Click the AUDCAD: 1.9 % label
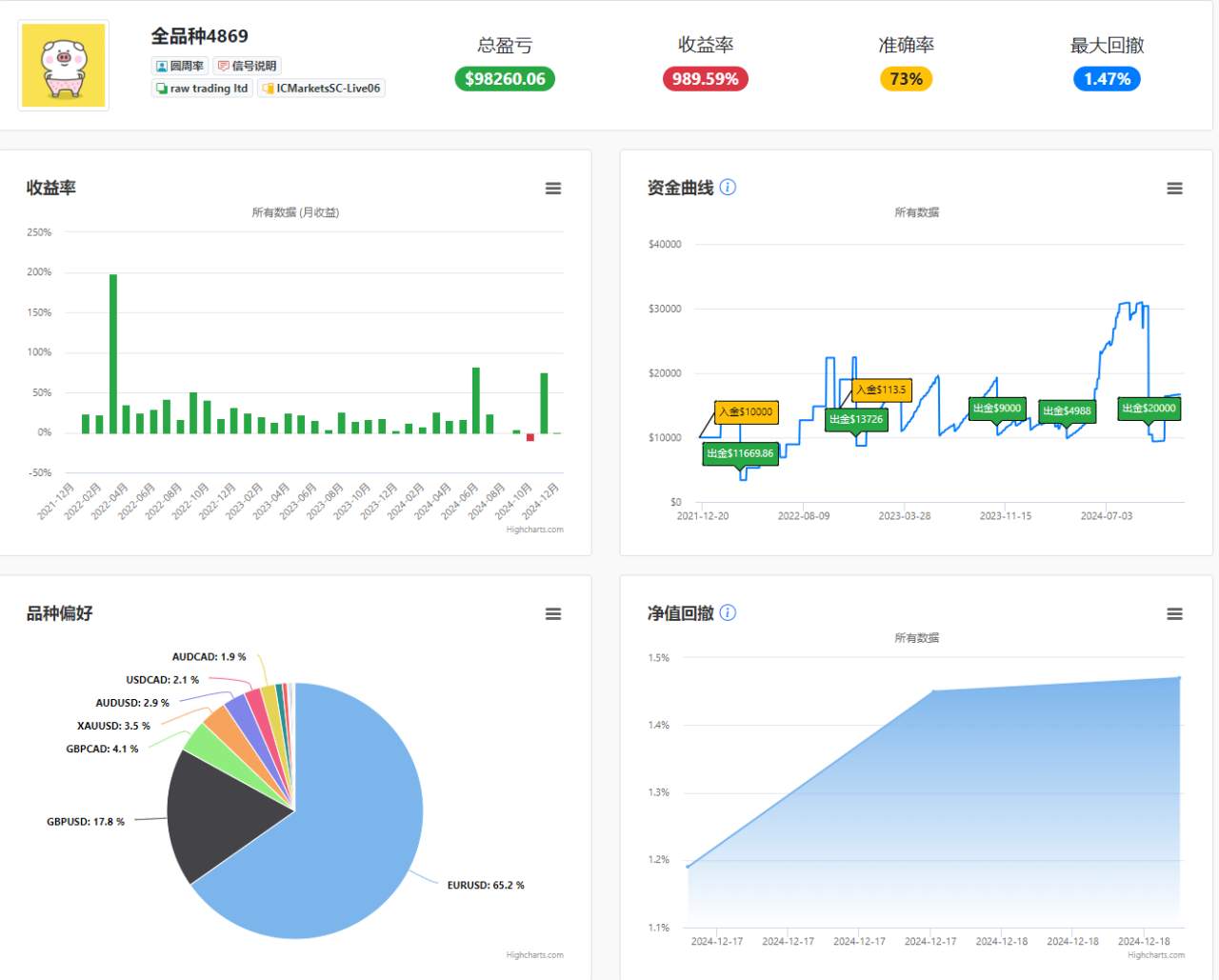Image resolution: width=1219 pixels, height=980 pixels. coord(209,658)
